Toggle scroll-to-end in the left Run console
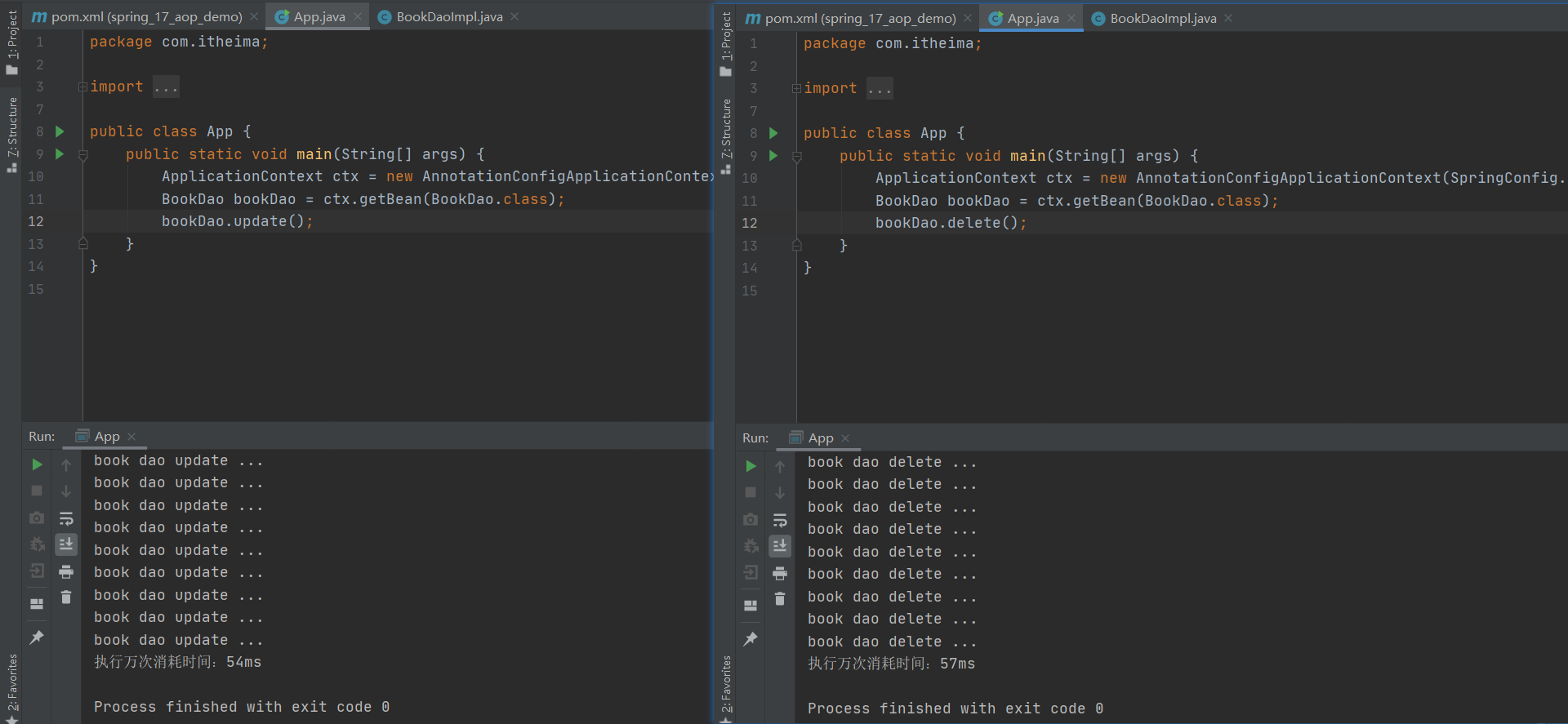 tap(66, 544)
